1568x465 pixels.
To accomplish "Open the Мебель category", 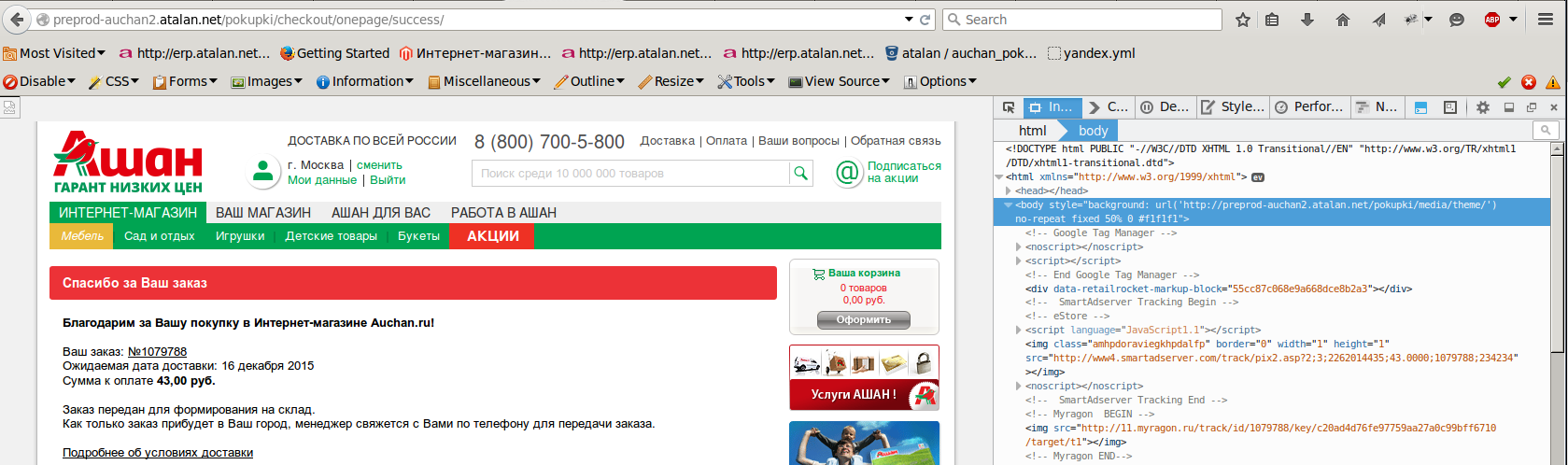I will coord(82,236).
